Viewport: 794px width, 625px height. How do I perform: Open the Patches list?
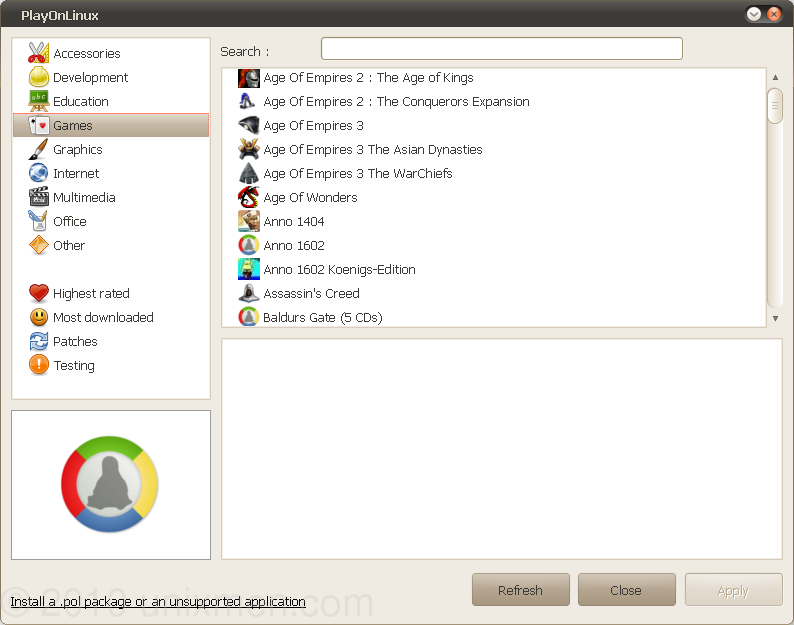click(x=111, y=341)
